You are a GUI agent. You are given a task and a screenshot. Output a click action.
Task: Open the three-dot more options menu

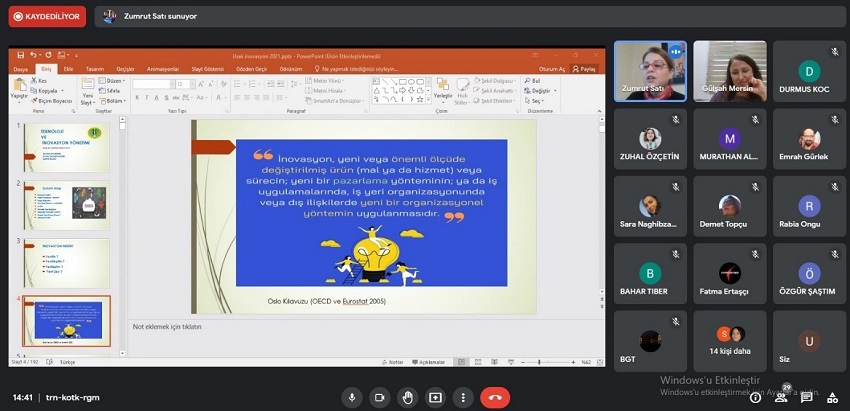(x=462, y=397)
